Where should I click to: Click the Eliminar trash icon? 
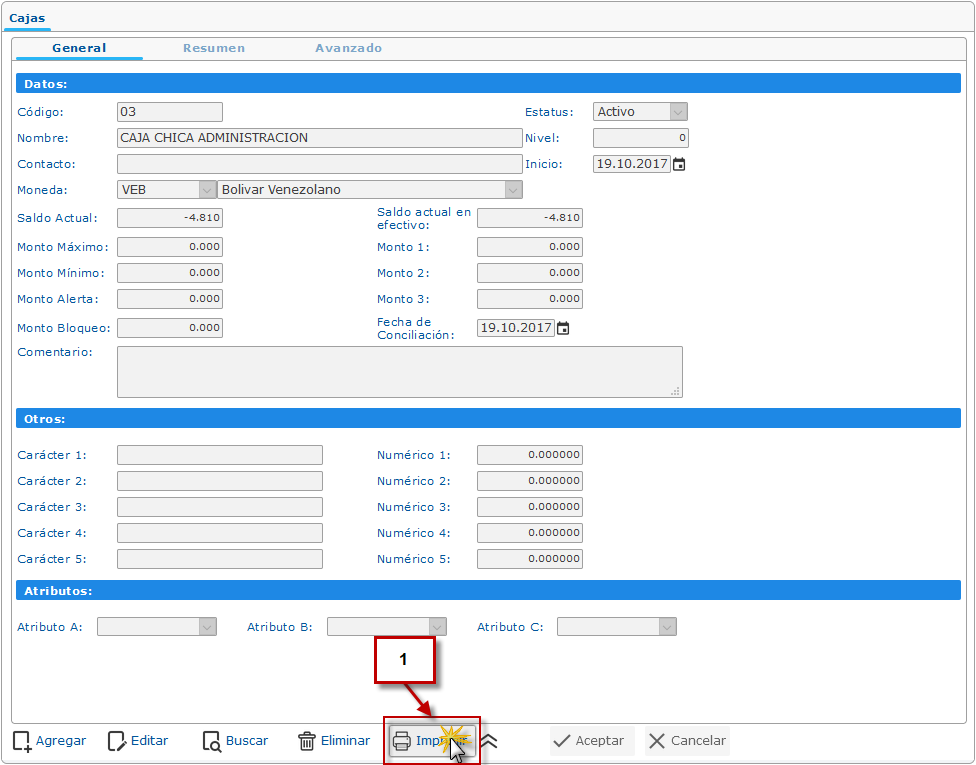307,741
